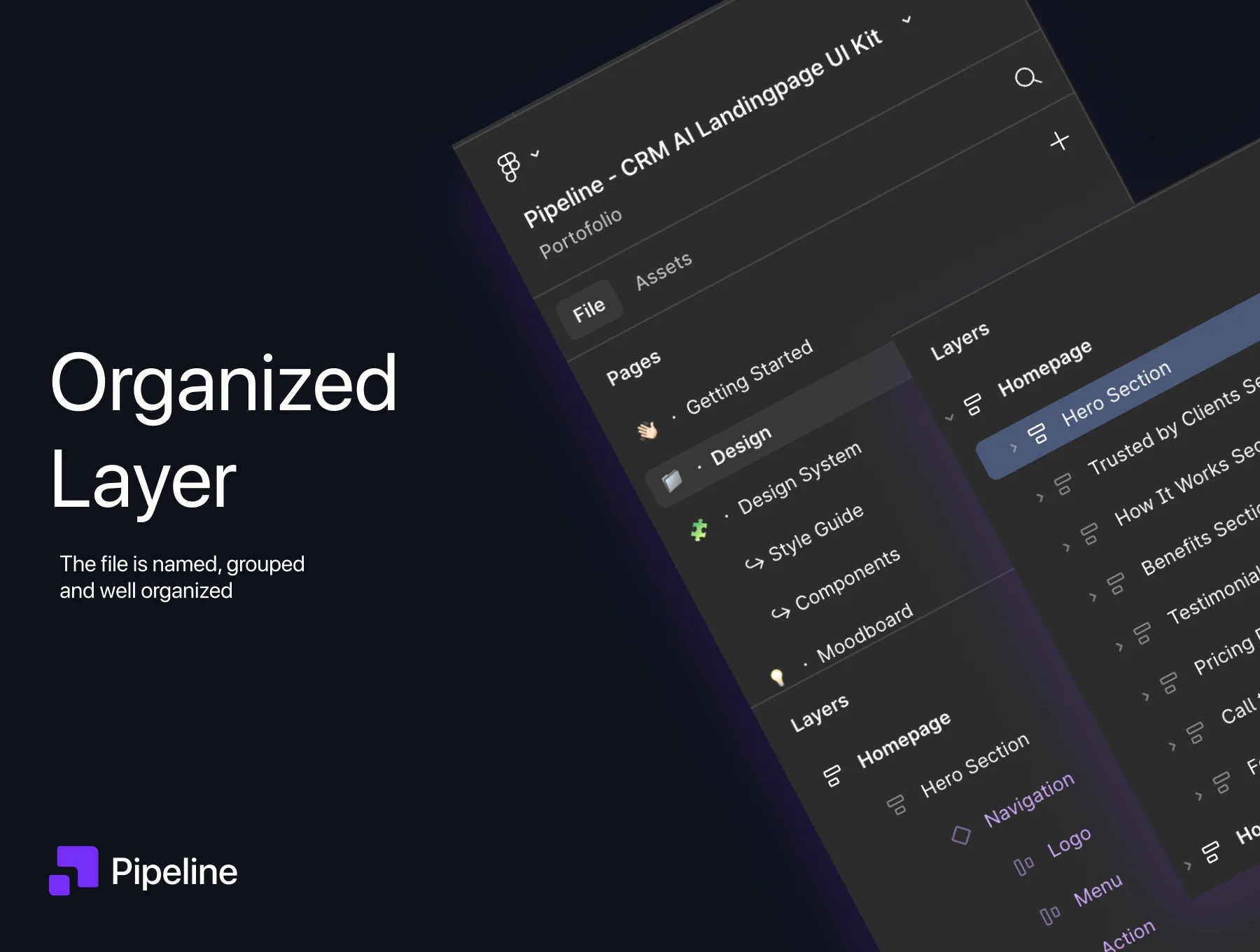Select the Testimonial layer
This screenshot has height=952, width=1260.
click(1213, 596)
